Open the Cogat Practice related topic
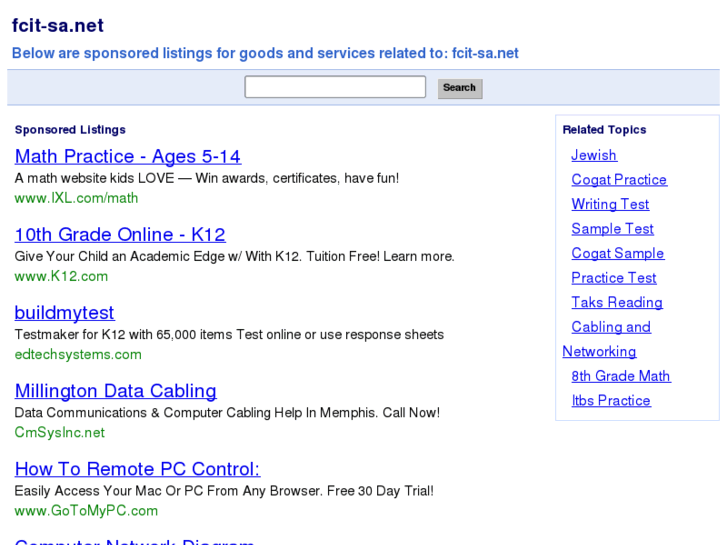727x545 pixels. (x=619, y=180)
